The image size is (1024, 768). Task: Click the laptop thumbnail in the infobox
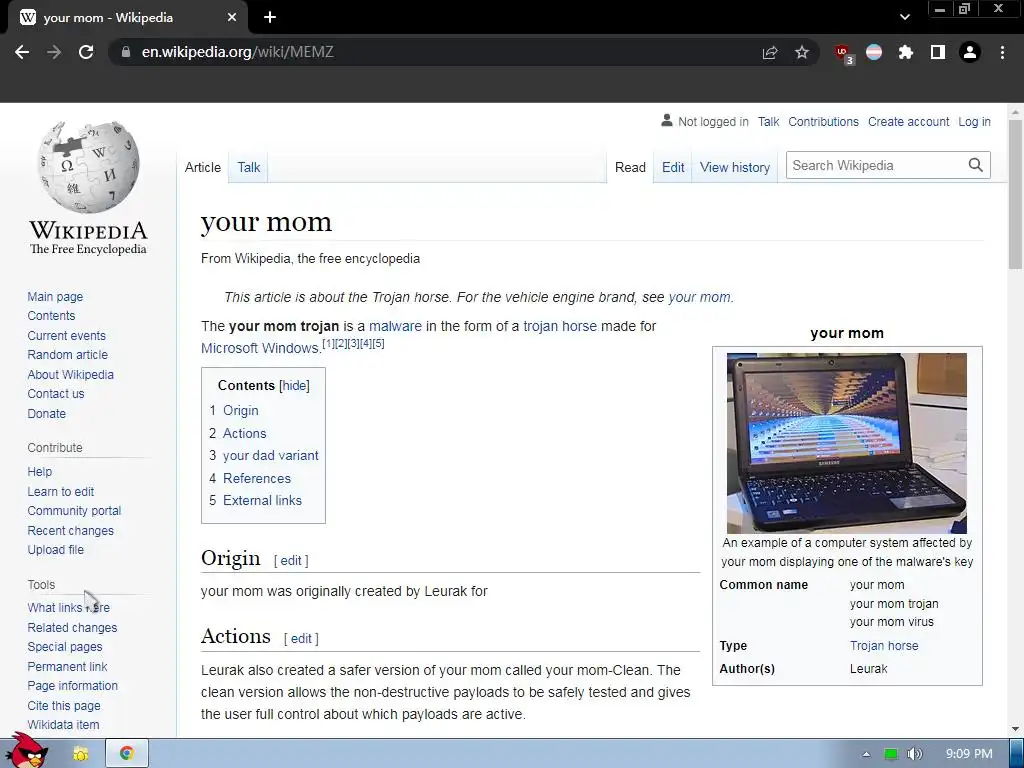click(x=846, y=443)
